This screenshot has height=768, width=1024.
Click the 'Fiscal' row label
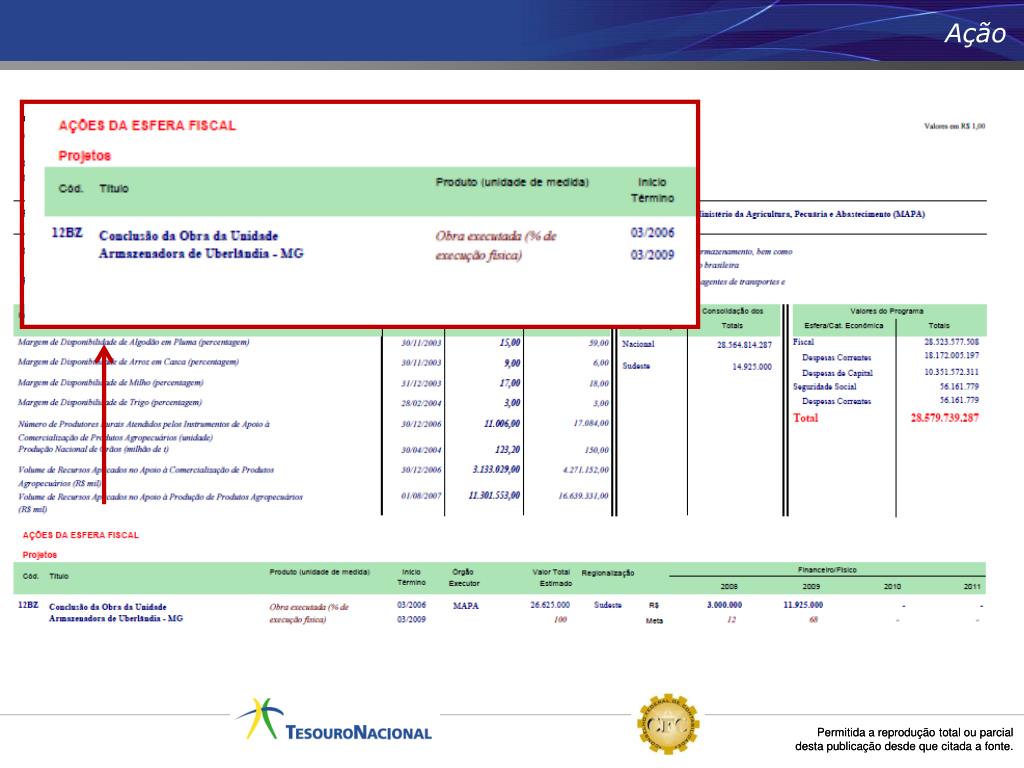803,342
